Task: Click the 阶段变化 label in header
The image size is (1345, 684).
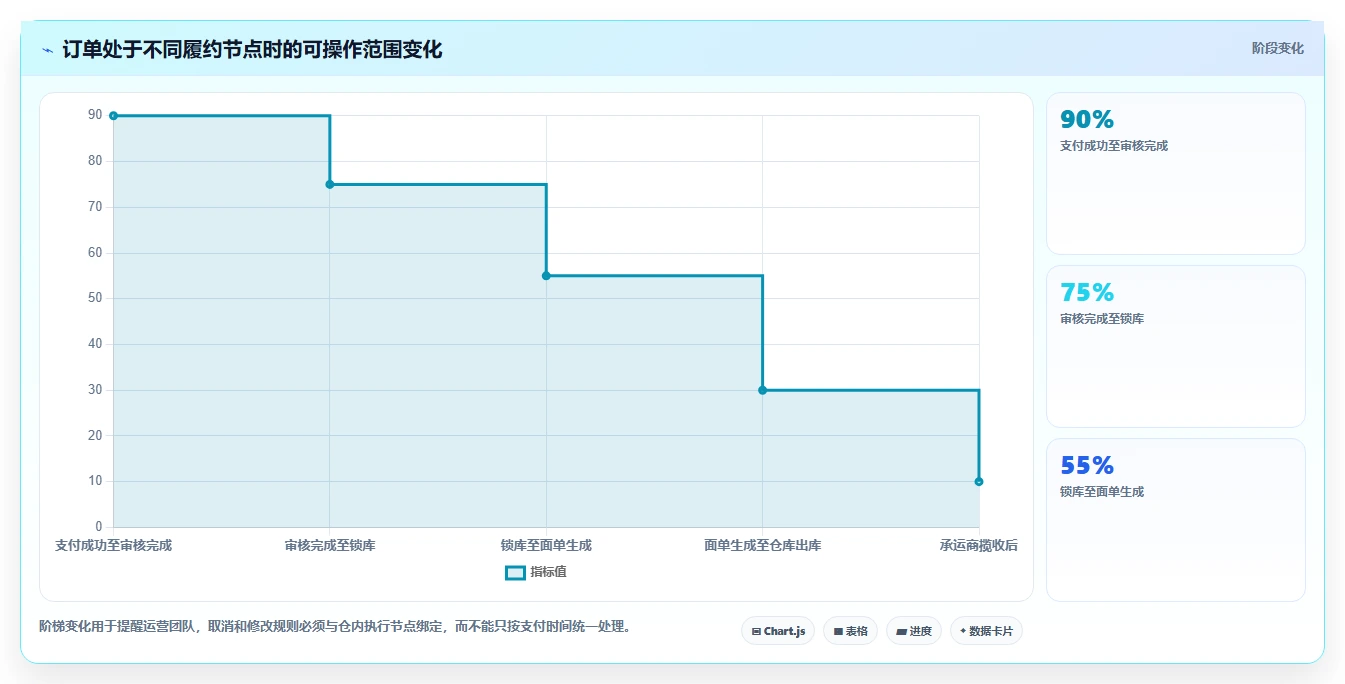Action: (x=1277, y=48)
